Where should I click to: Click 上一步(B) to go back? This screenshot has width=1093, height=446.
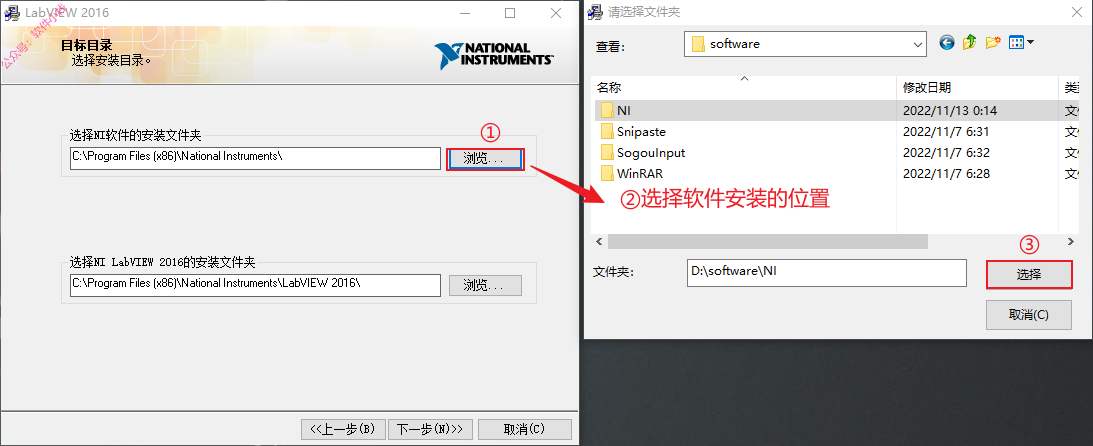point(342,429)
